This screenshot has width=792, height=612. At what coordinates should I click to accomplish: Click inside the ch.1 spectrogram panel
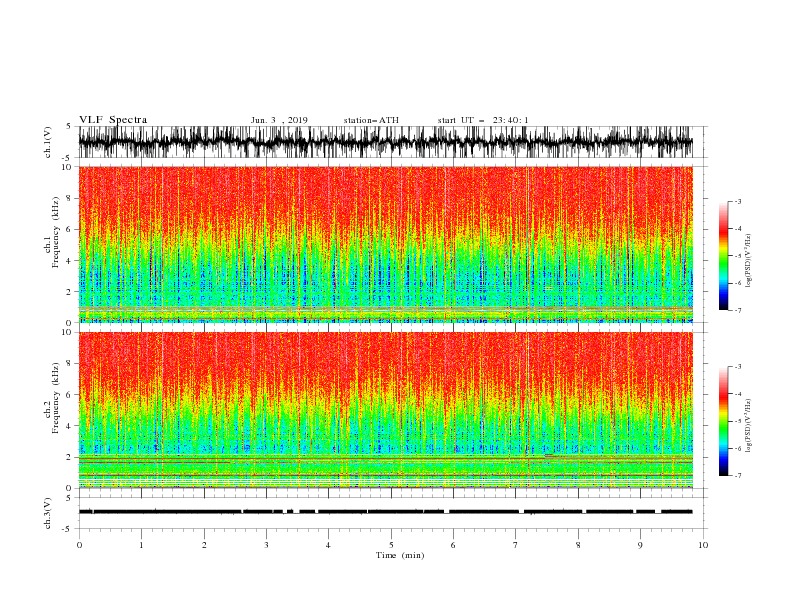coord(386,244)
